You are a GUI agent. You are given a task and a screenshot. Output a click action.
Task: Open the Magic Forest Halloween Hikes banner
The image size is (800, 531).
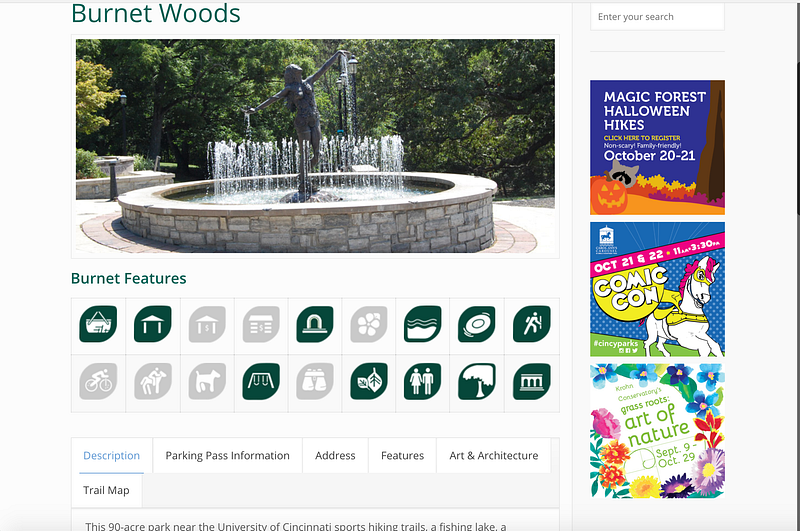click(657, 147)
